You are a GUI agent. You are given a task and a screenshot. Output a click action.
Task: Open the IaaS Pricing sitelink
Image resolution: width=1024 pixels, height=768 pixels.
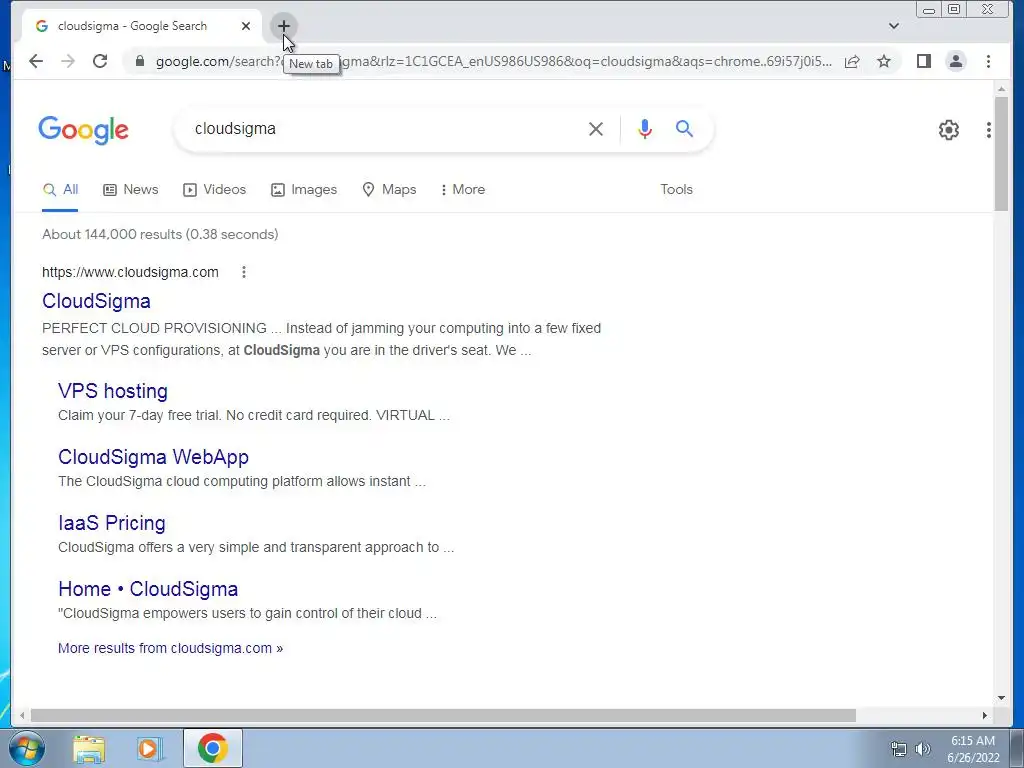point(112,523)
